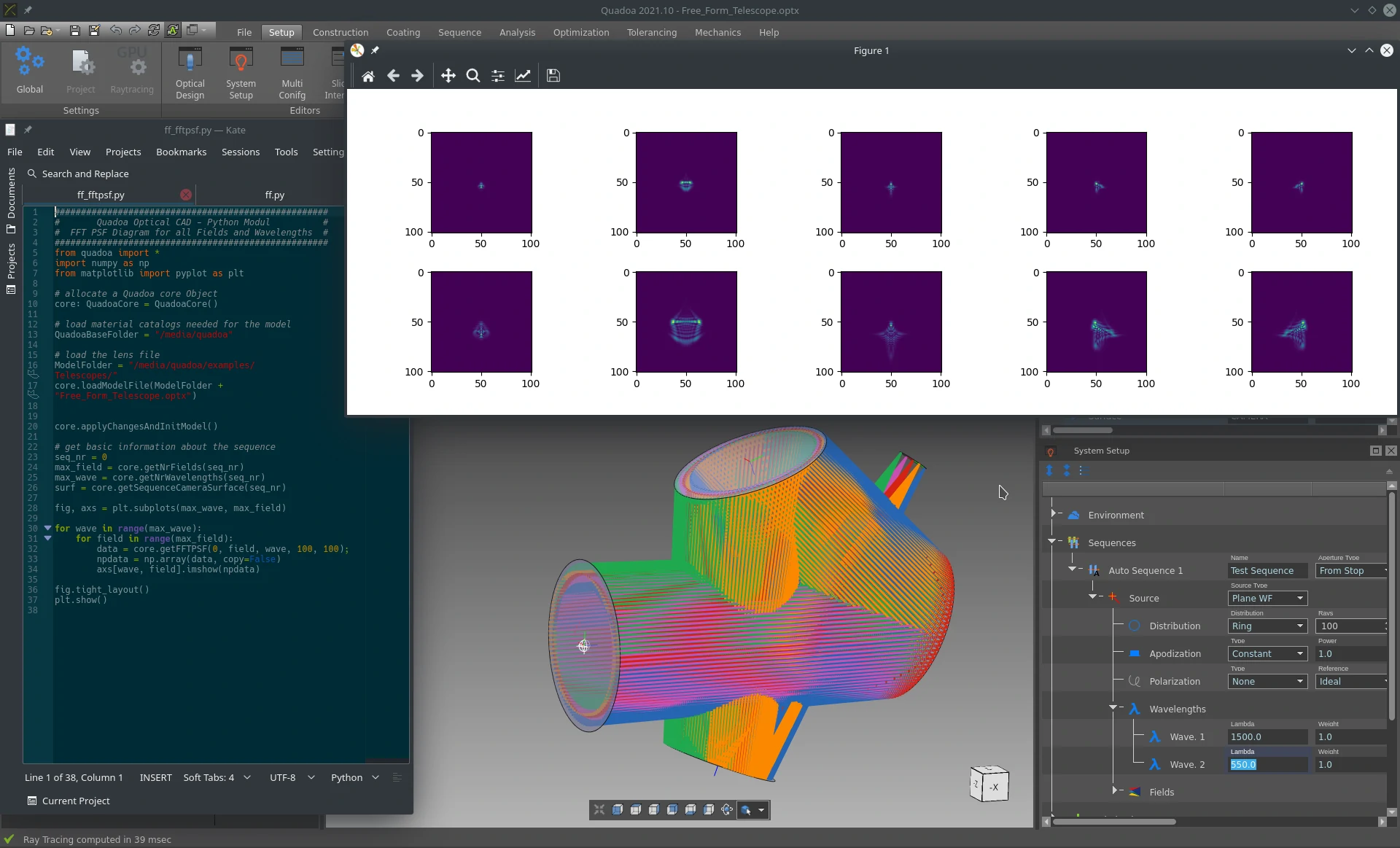Activate the Zoom magnifier tool in Figure 1
Viewport: 1400px width, 848px height.
coord(472,76)
